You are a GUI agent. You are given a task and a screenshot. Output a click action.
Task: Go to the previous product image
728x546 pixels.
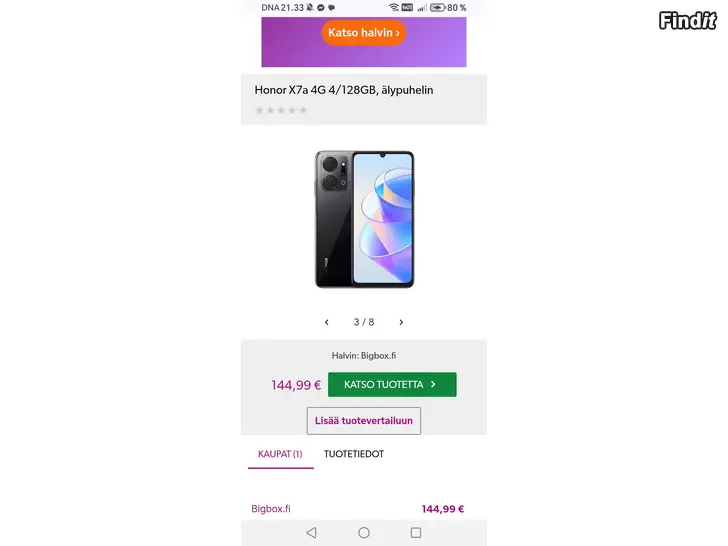(x=327, y=322)
